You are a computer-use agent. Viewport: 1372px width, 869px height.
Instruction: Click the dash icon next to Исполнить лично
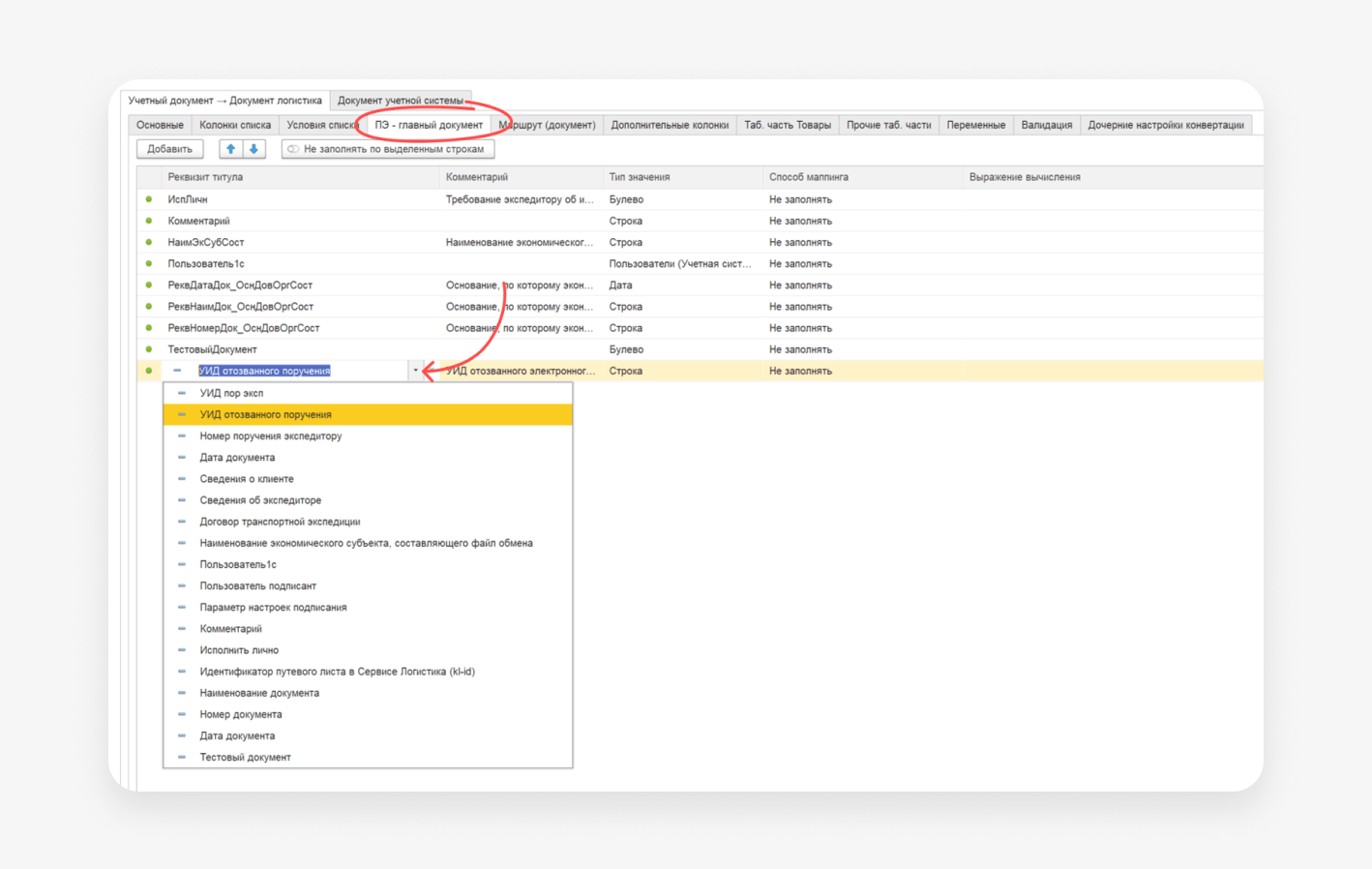pos(182,650)
